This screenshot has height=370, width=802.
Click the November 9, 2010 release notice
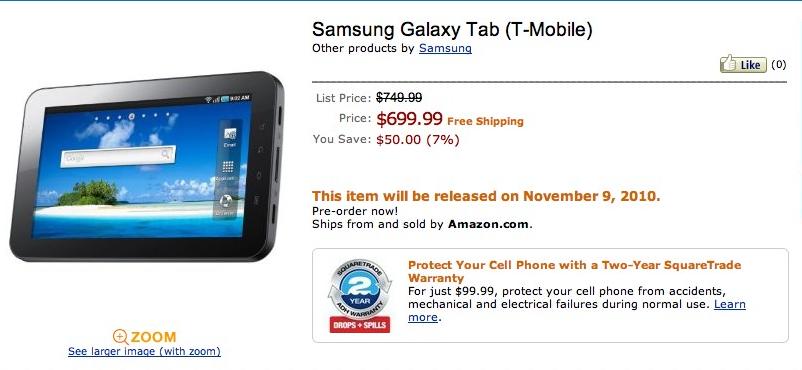[x=486, y=196]
